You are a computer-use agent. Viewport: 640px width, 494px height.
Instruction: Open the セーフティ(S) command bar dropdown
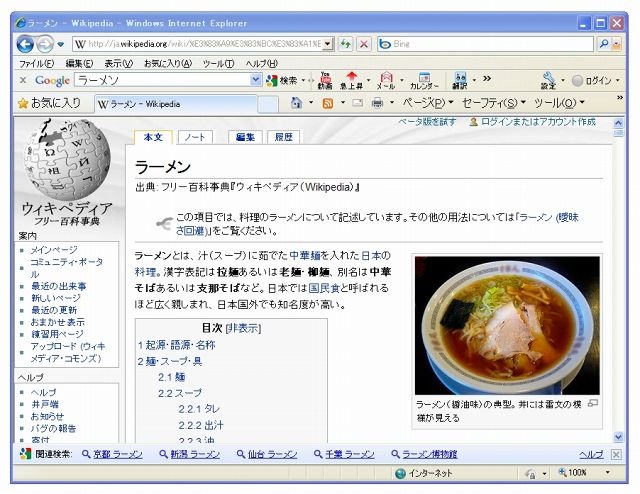tap(493, 103)
